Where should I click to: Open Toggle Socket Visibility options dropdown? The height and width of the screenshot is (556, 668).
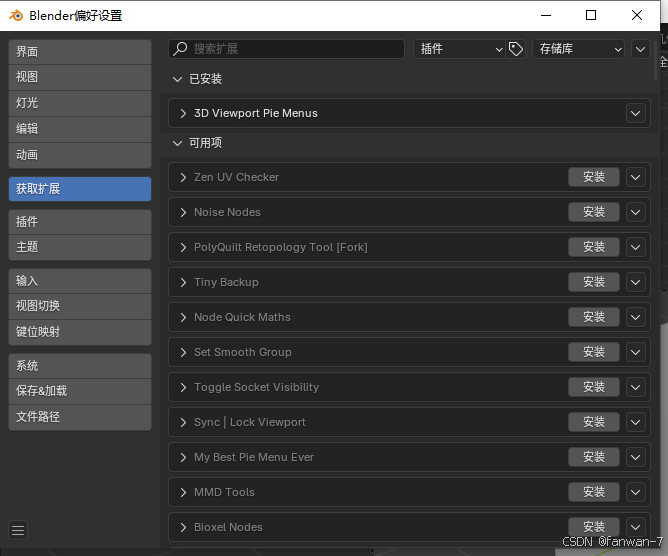pos(636,387)
